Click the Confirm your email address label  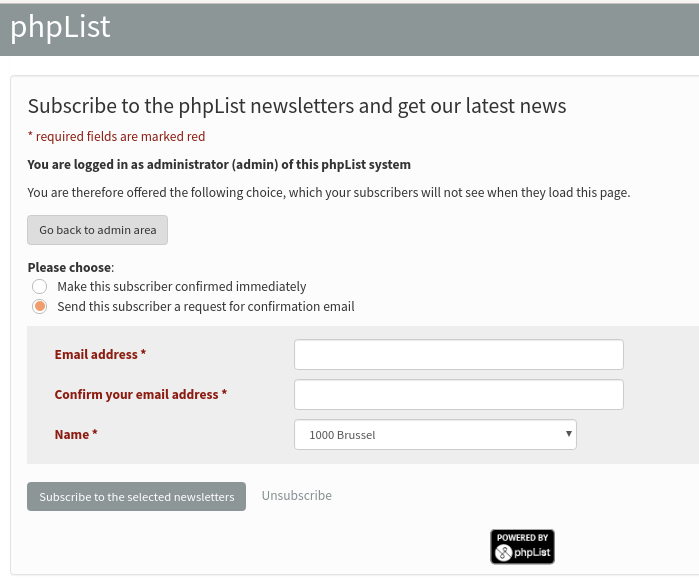pos(141,394)
